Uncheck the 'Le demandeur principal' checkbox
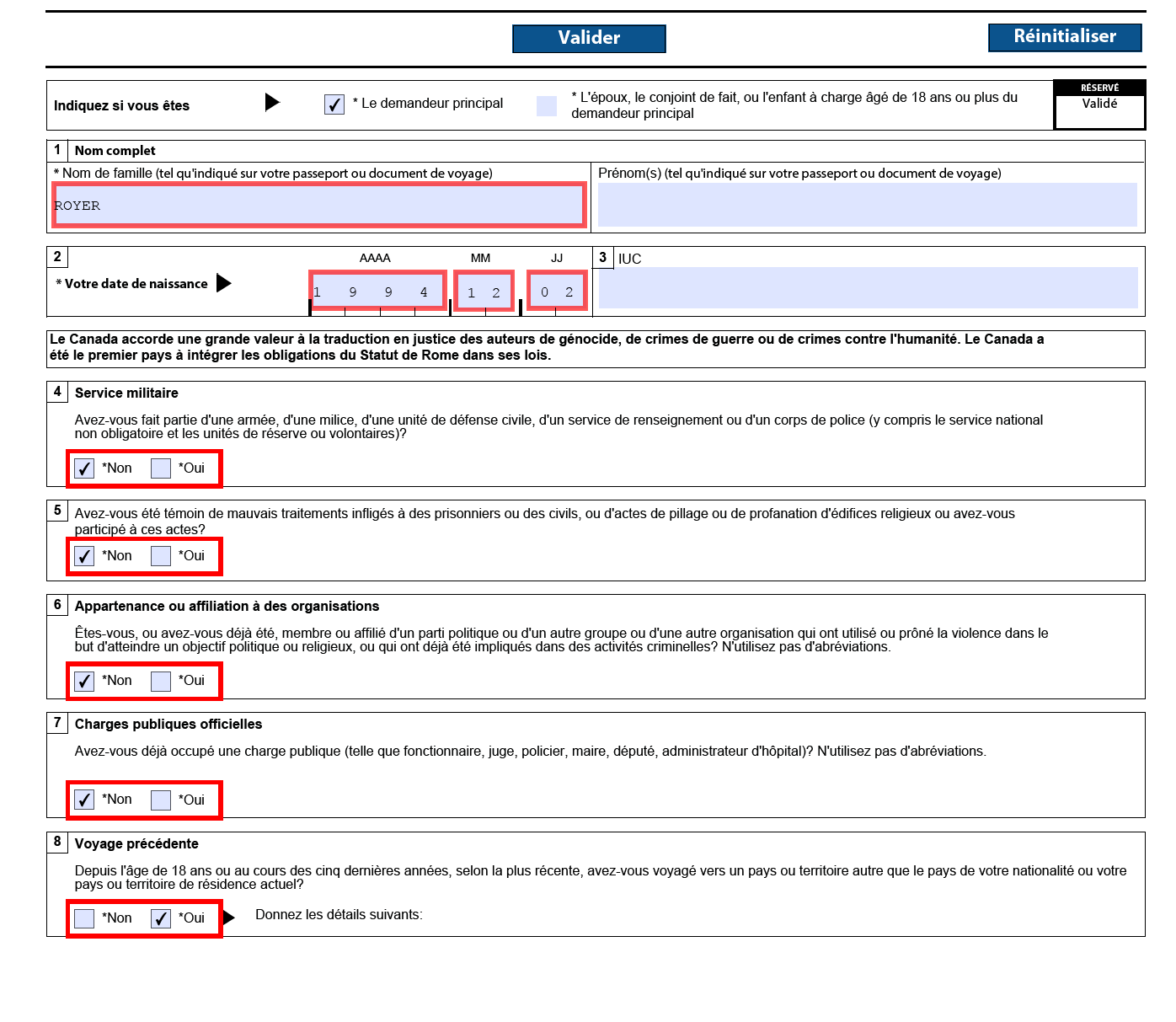This screenshot has width=1176, height=1022. tap(334, 104)
